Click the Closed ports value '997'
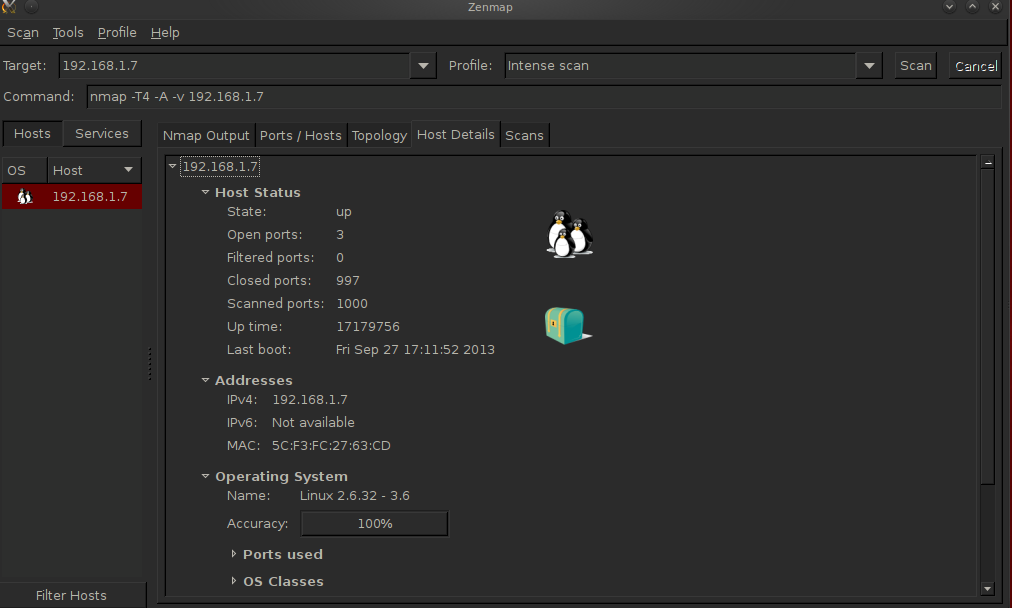Viewport: 1012px width, 608px height. coord(348,281)
